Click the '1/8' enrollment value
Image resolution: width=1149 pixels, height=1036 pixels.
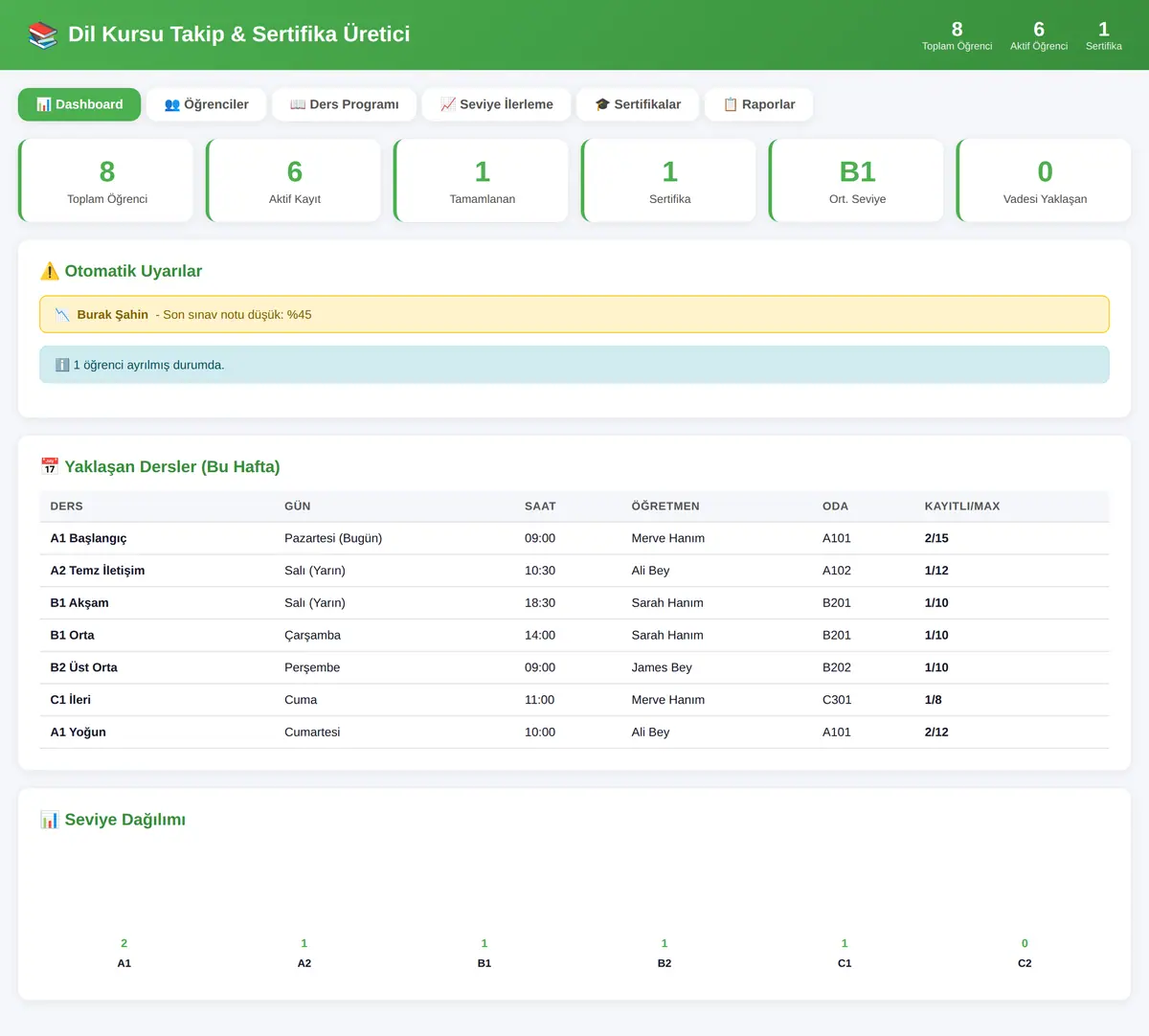(934, 700)
